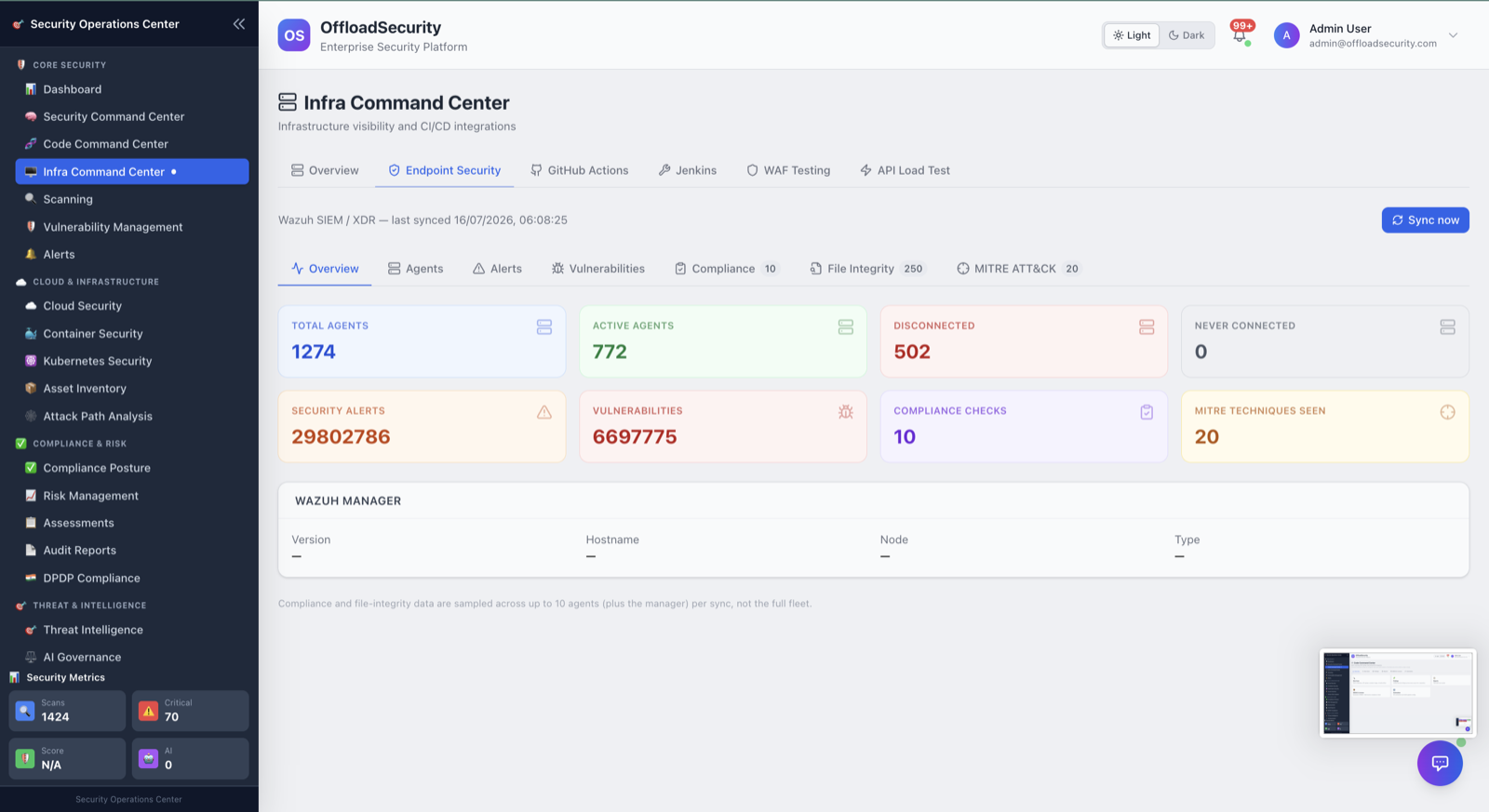
Task: Collapse the sidebar with double chevron icon
Action: coord(239,24)
